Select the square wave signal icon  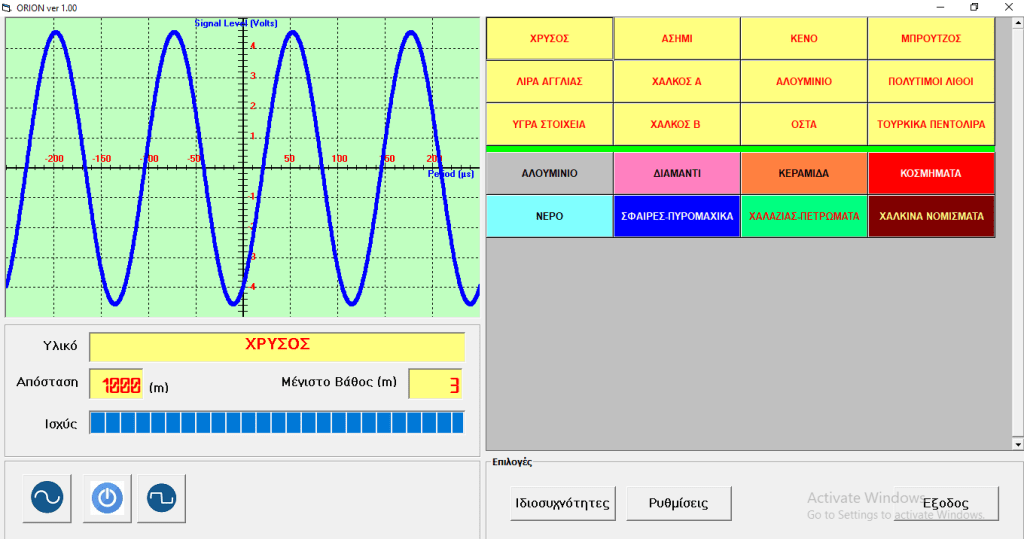coord(162,497)
